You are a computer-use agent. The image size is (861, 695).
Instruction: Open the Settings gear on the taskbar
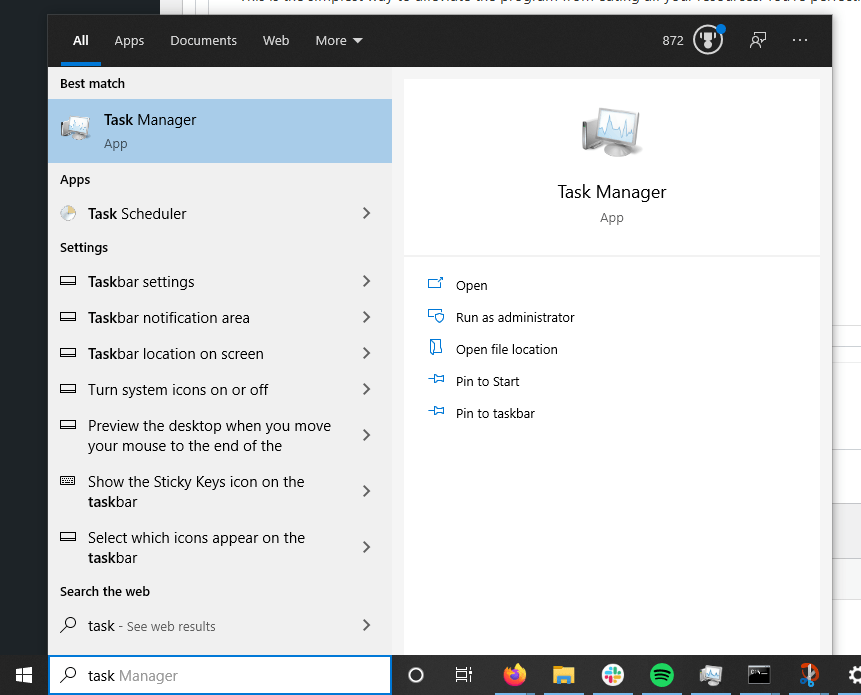pyautogui.click(x=853, y=675)
